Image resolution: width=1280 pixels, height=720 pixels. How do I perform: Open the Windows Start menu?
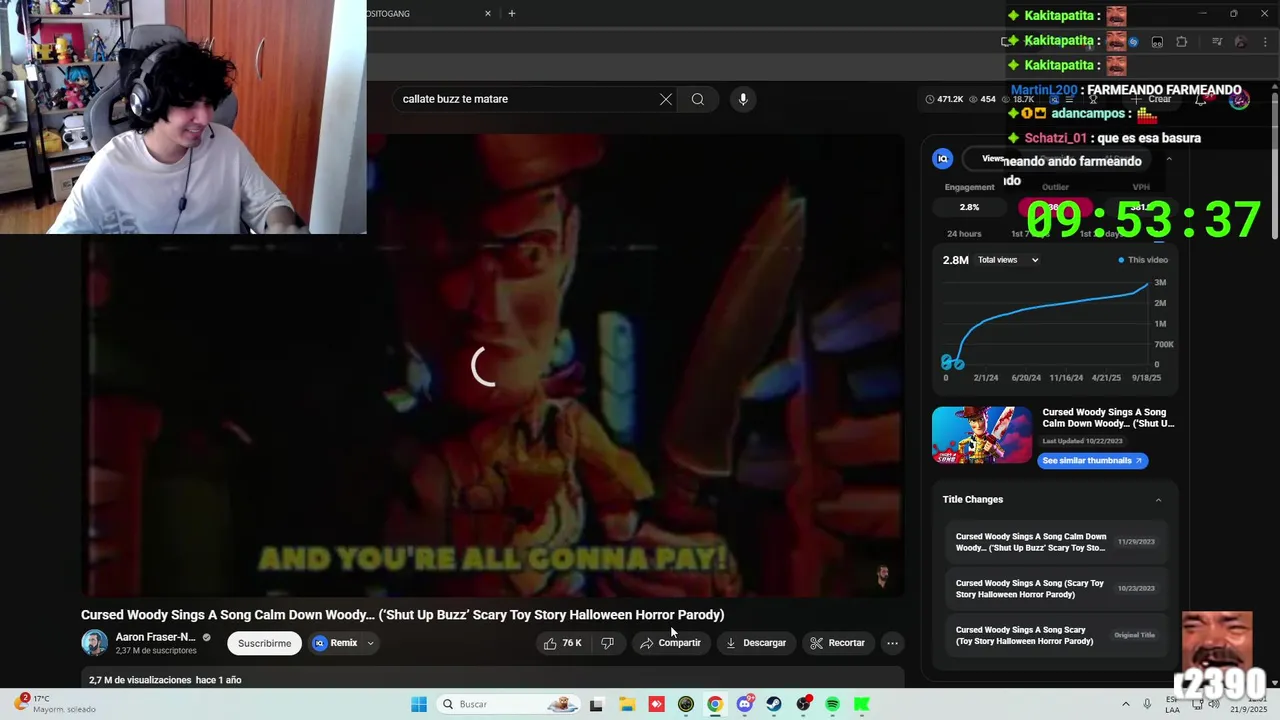[x=418, y=704]
